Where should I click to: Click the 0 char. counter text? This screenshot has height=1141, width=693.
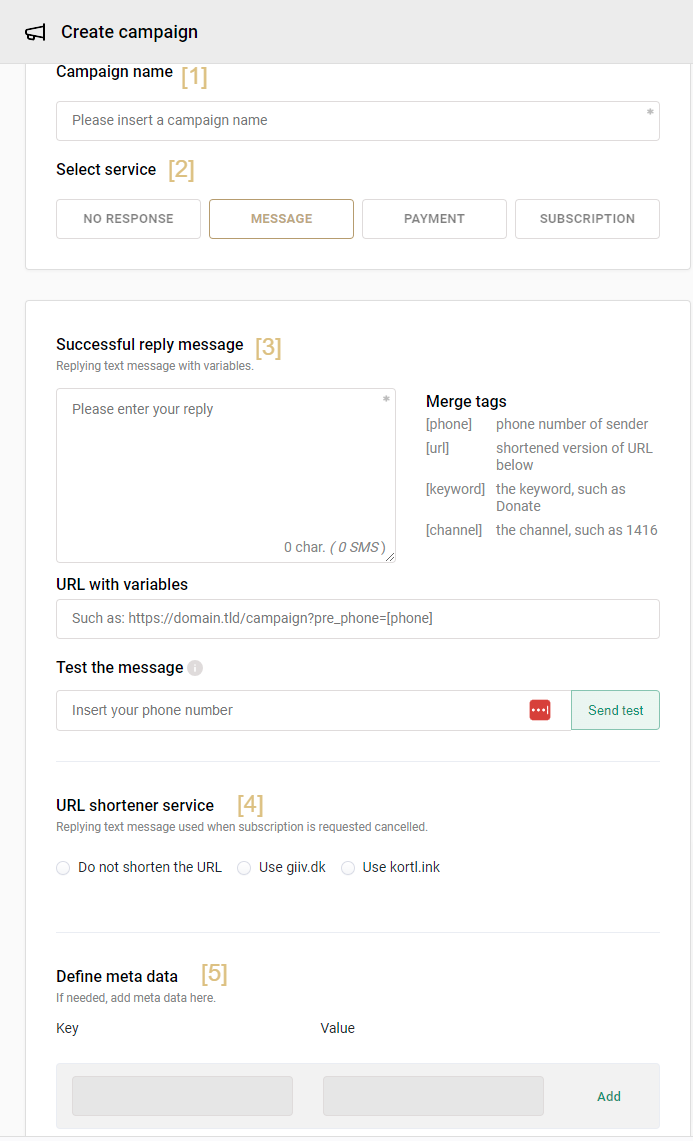click(304, 547)
